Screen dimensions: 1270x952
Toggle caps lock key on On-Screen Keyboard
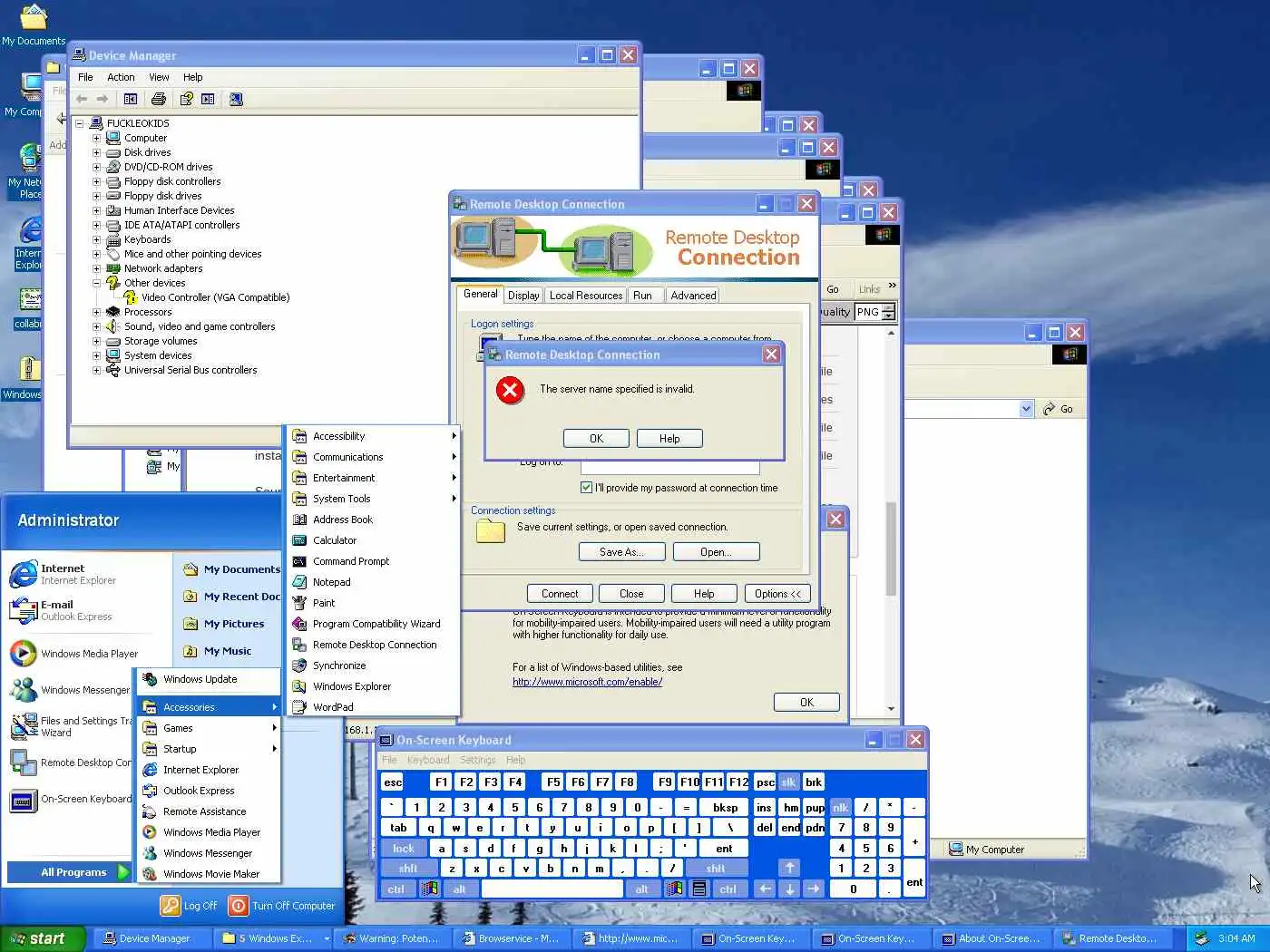click(x=404, y=849)
